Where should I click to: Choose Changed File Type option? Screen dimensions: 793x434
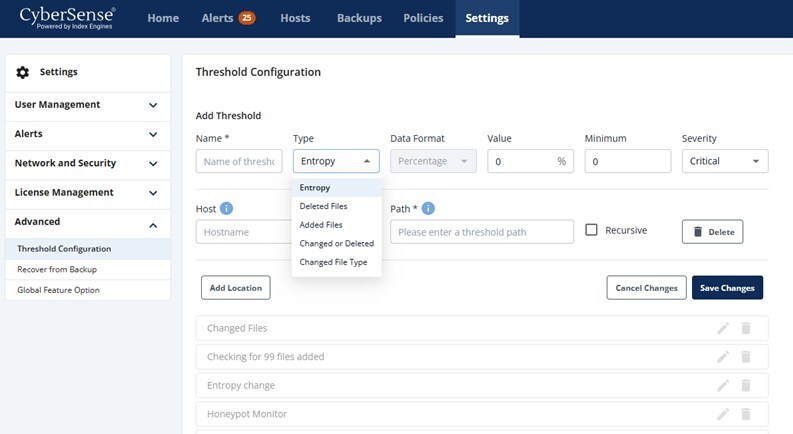pos(333,262)
